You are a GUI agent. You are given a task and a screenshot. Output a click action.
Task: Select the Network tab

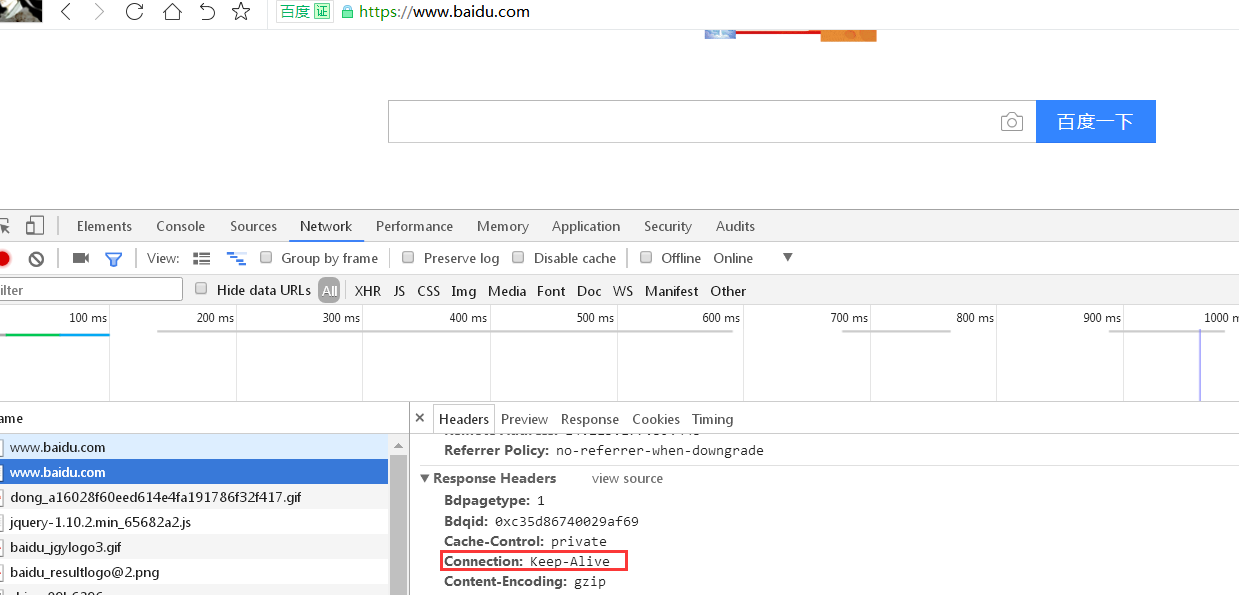coord(326,226)
